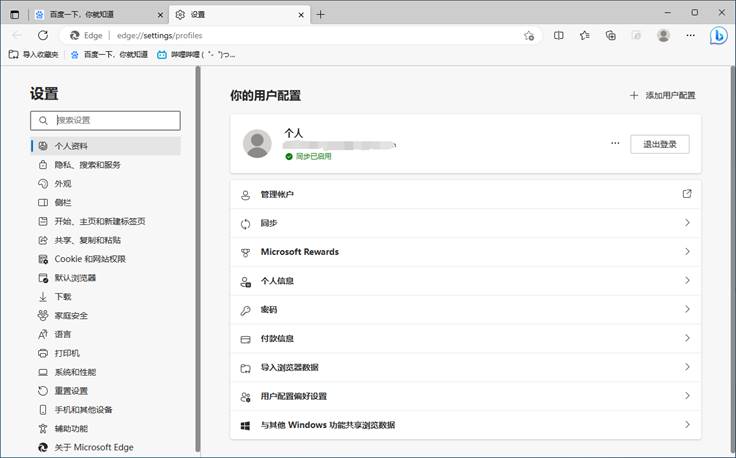This screenshot has width=736, height=458.
Task: Expand the 同步 row
Action: point(465,223)
